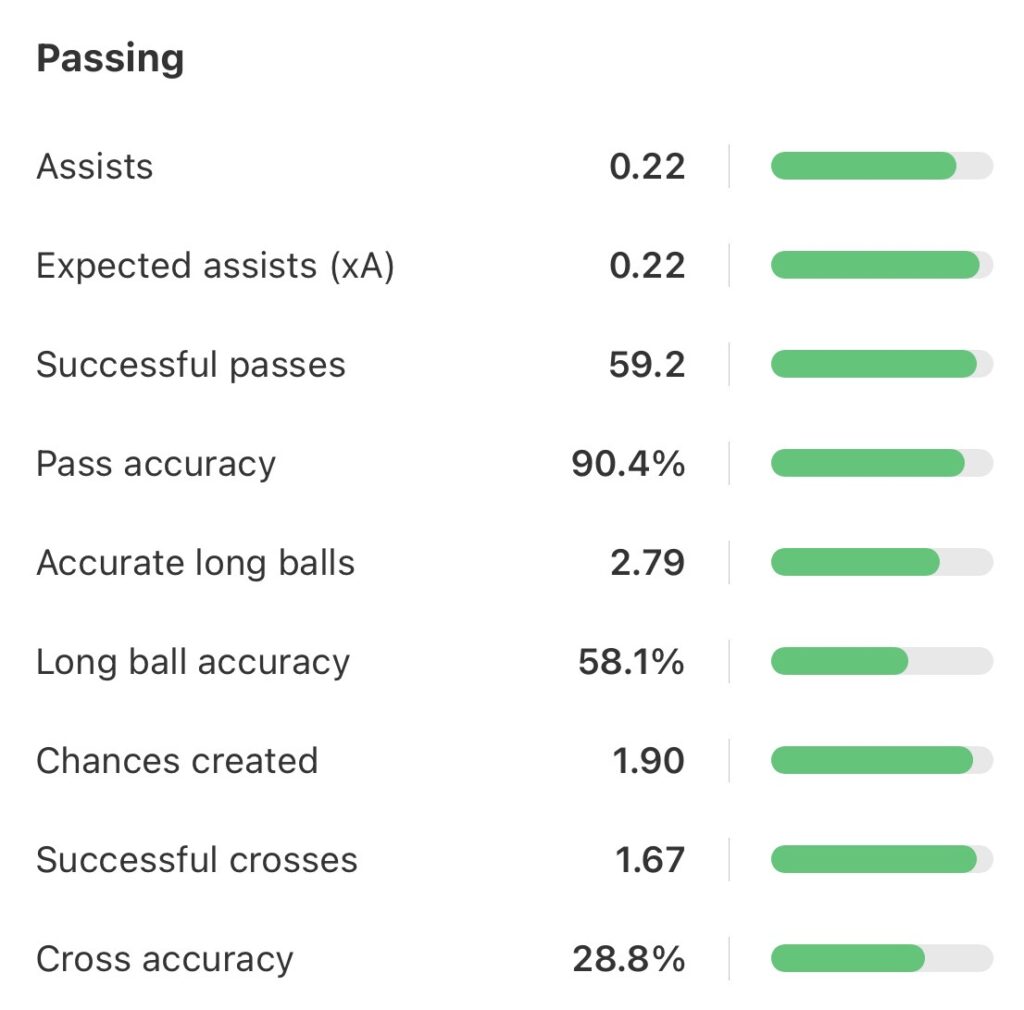Click the Pass accuracy percentile bar
This screenshot has height=1010, width=1024.
pos(880,463)
